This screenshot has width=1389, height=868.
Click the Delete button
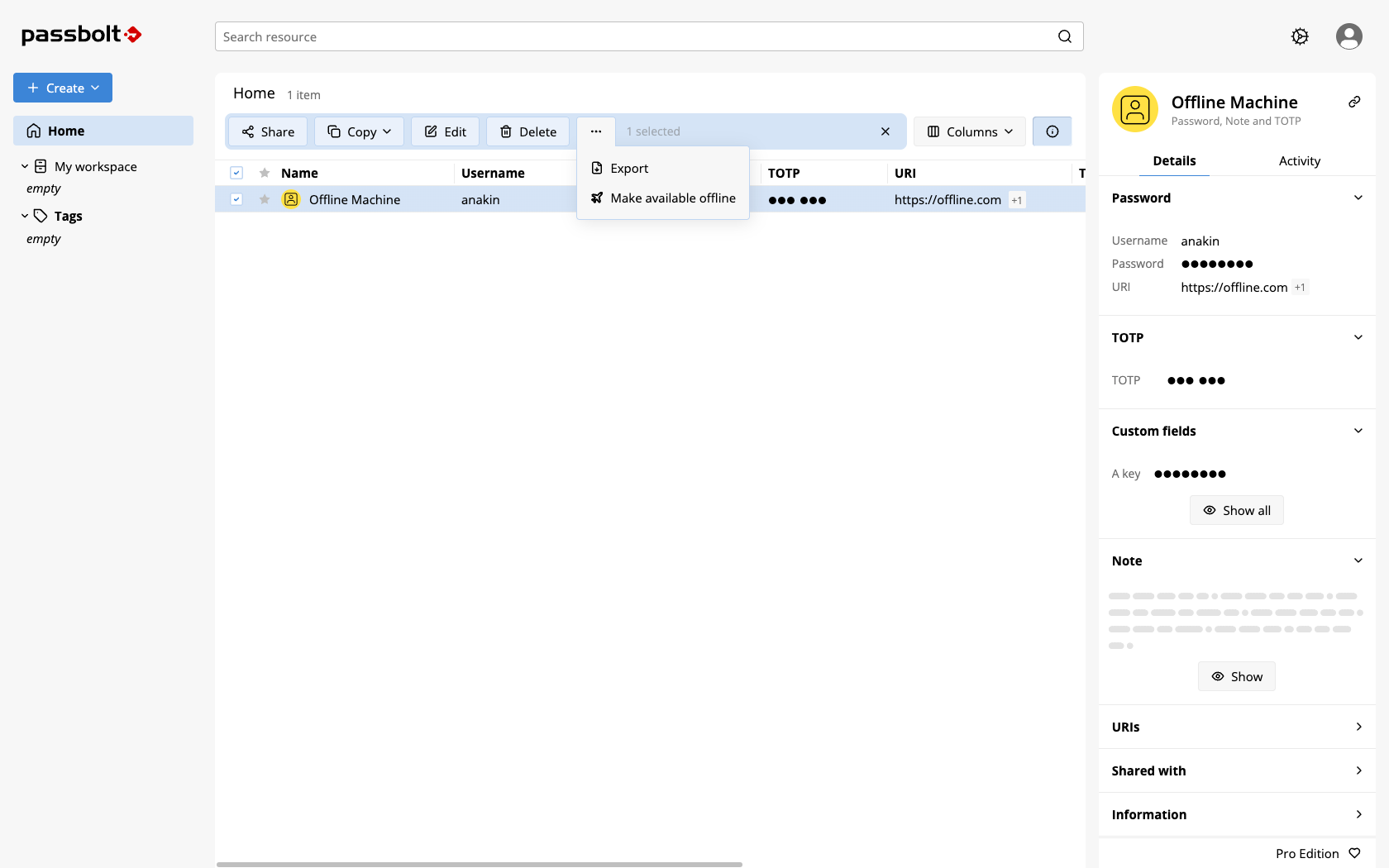pyautogui.click(x=527, y=131)
